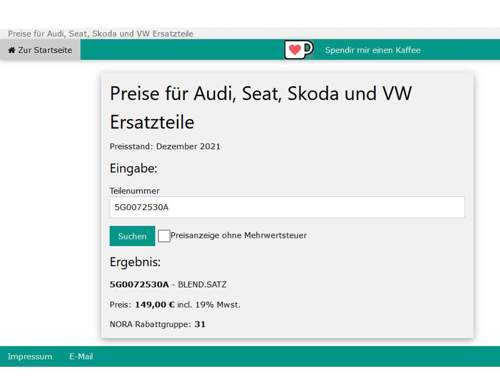
Task: Enable Preisanzeige ohne Mehrwertsteuer checkbox
Action: pos(164,236)
